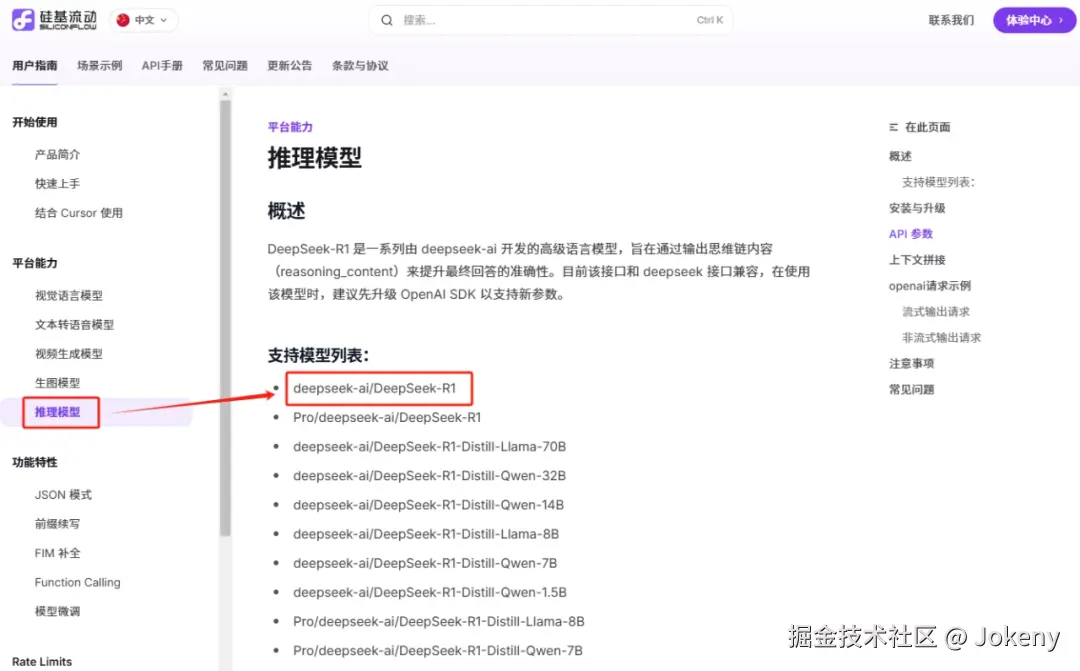Jump to 安装与升级 in outline

tap(917, 208)
